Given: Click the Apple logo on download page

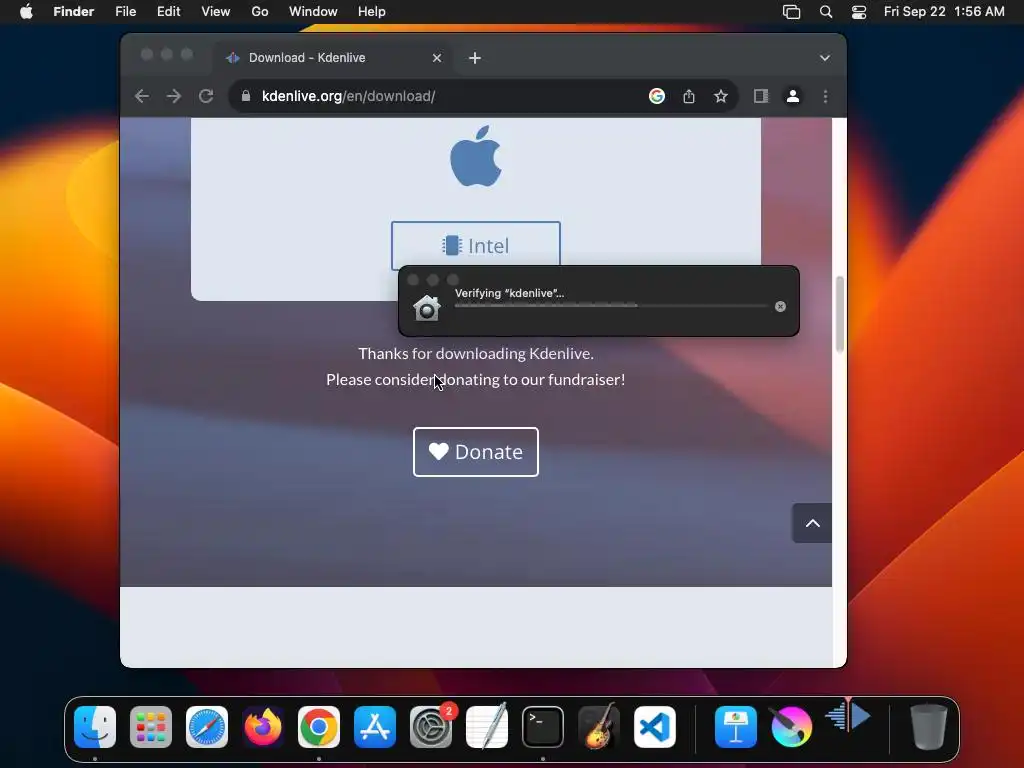Looking at the screenshot, I should 476,156.
